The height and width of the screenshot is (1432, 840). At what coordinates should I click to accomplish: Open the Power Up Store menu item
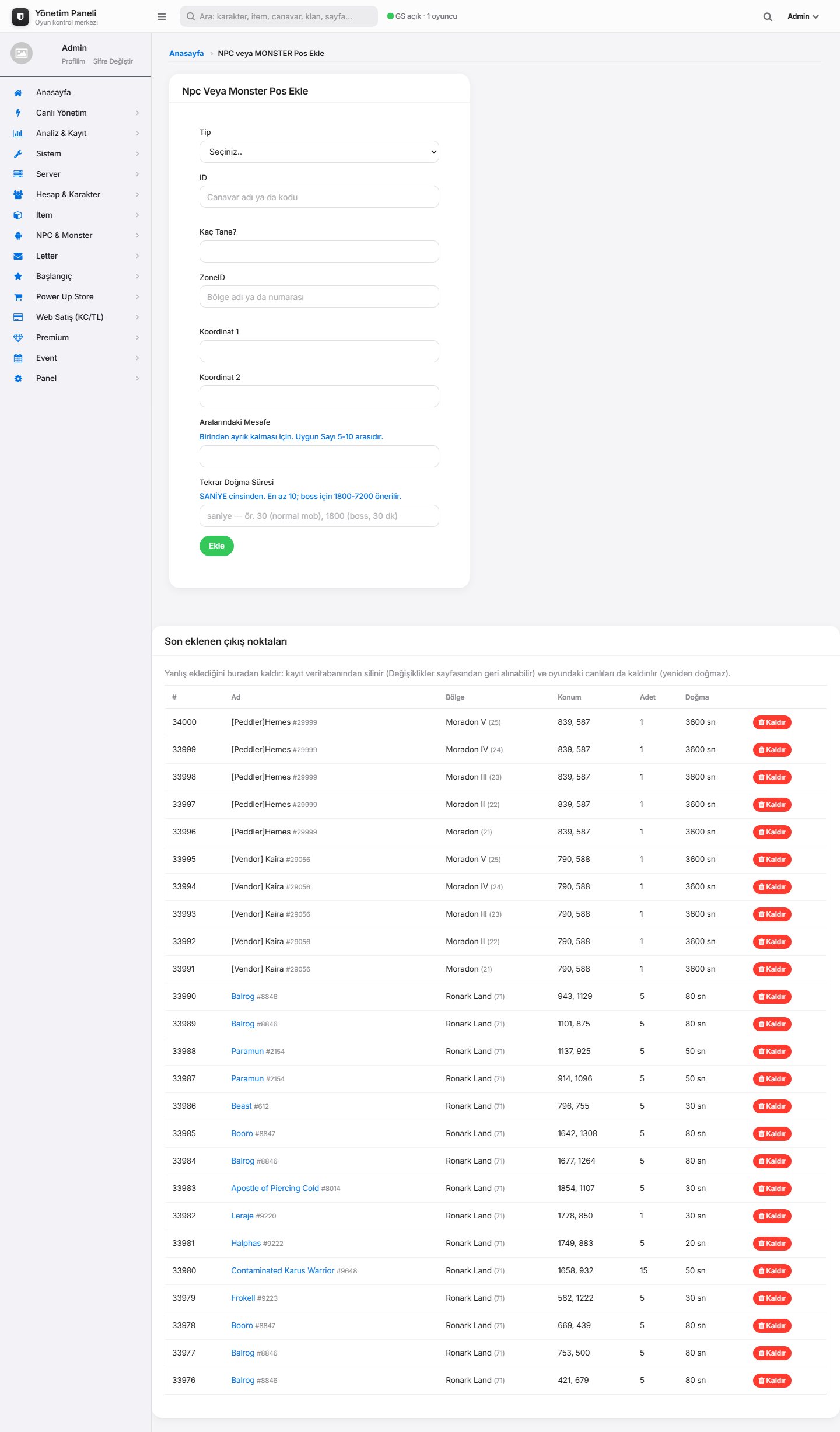[75, 297]
